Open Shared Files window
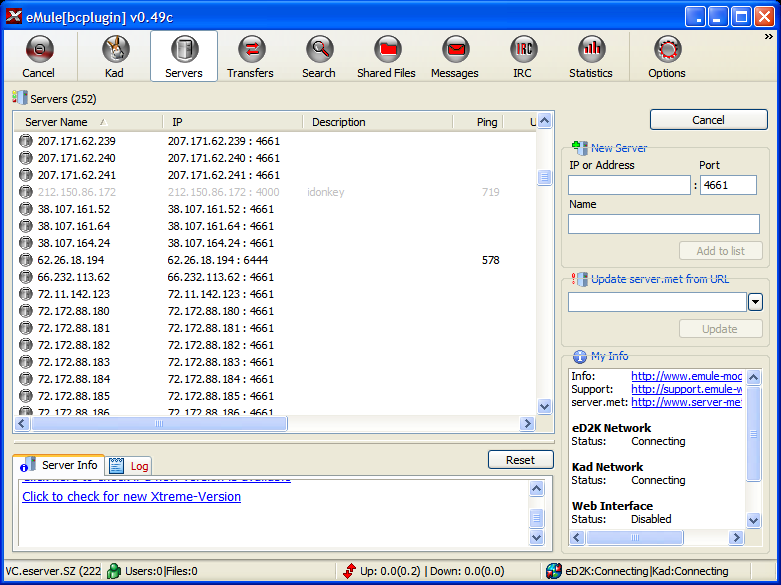The height and width of the screenshot is (585, 781). point(386,56)
